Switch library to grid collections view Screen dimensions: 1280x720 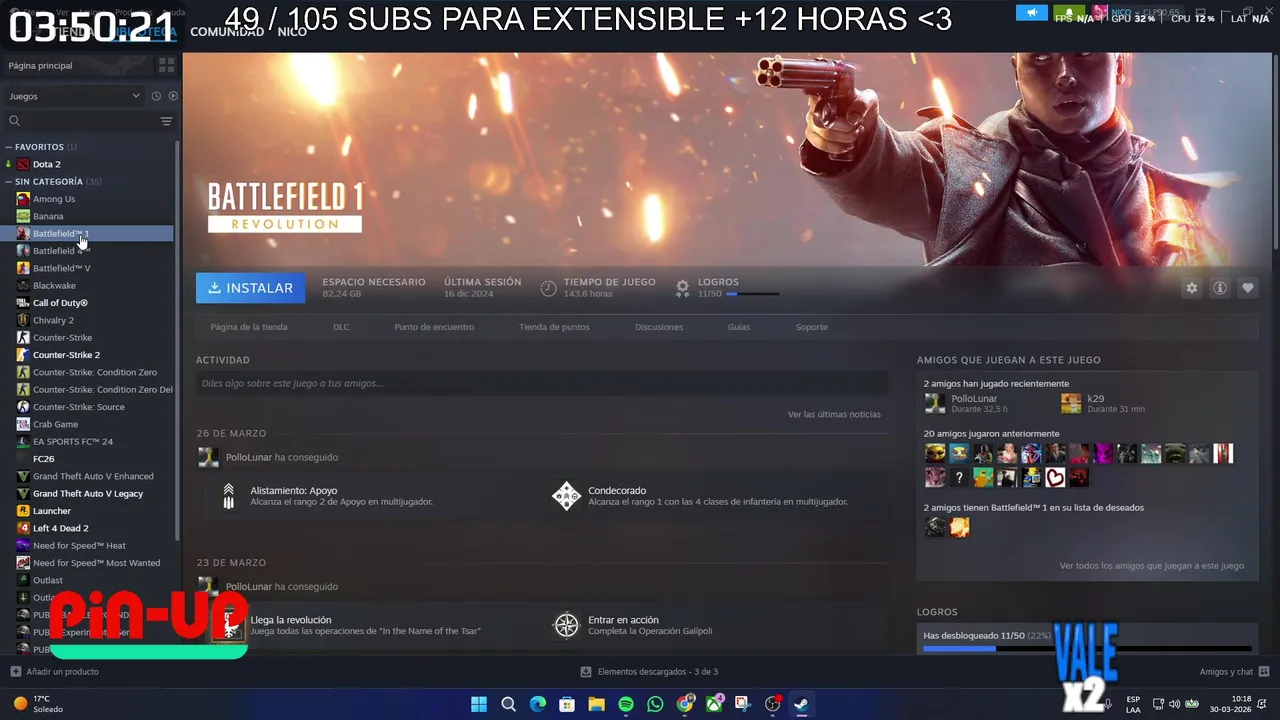click(x=166, y=65)
